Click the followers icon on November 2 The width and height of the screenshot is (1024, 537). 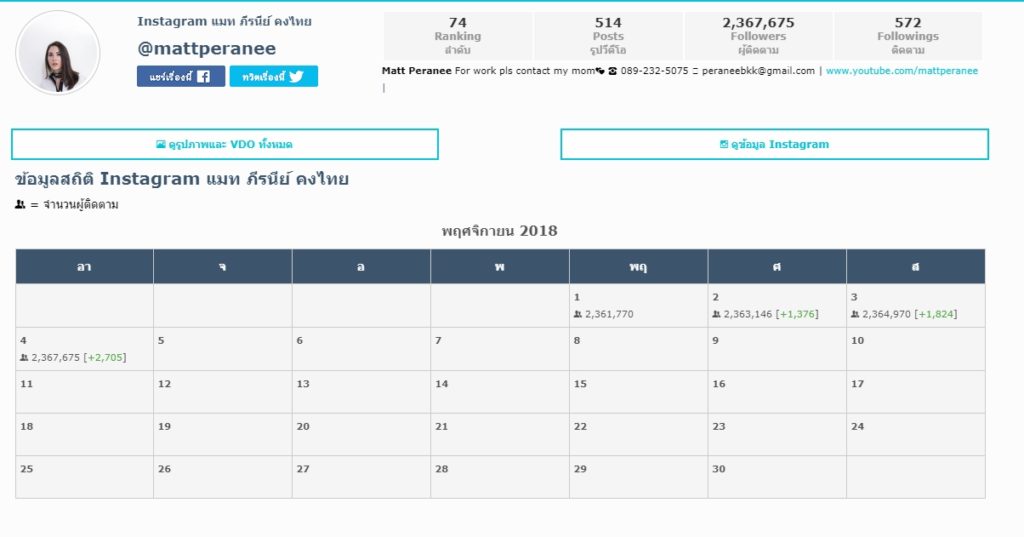point(716,314)
